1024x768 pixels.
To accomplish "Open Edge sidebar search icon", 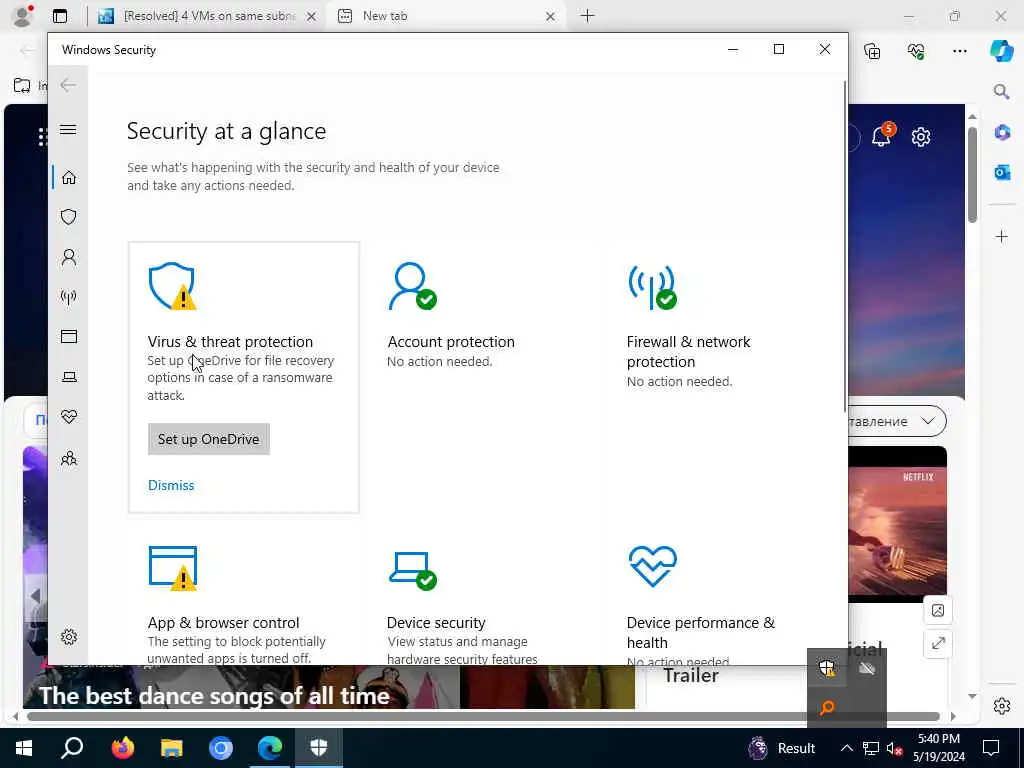I will [x=1001, y=91].
